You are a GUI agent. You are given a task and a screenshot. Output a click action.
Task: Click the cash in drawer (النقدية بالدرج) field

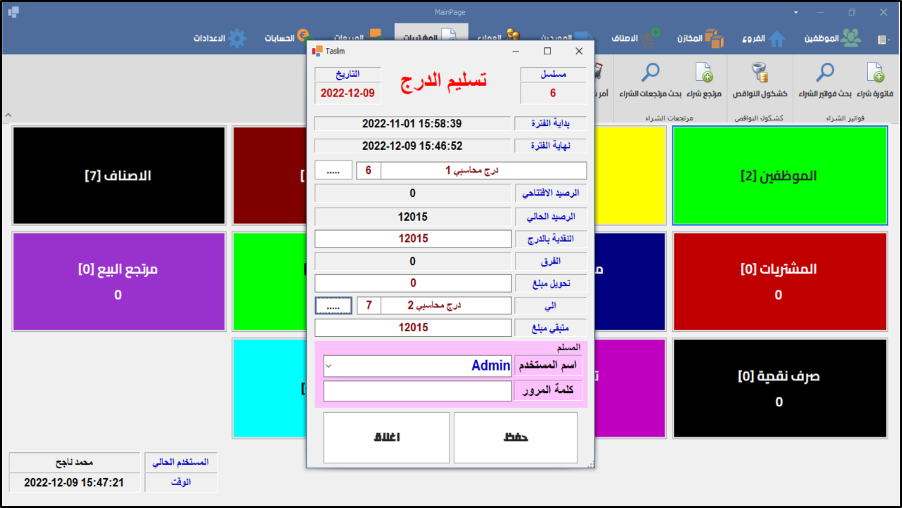[413, 238]
